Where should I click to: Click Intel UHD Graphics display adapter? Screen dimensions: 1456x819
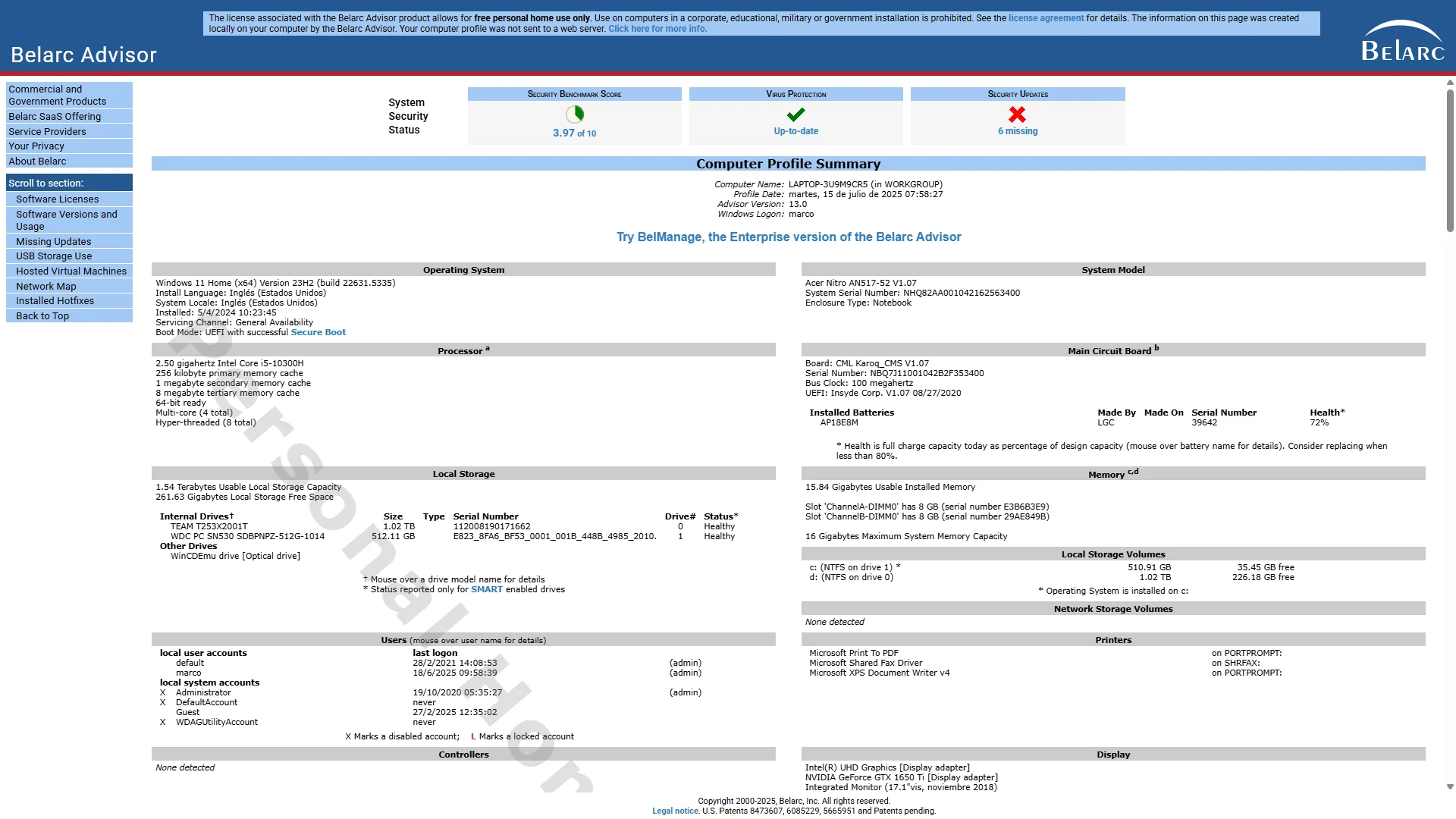point(887,767)
